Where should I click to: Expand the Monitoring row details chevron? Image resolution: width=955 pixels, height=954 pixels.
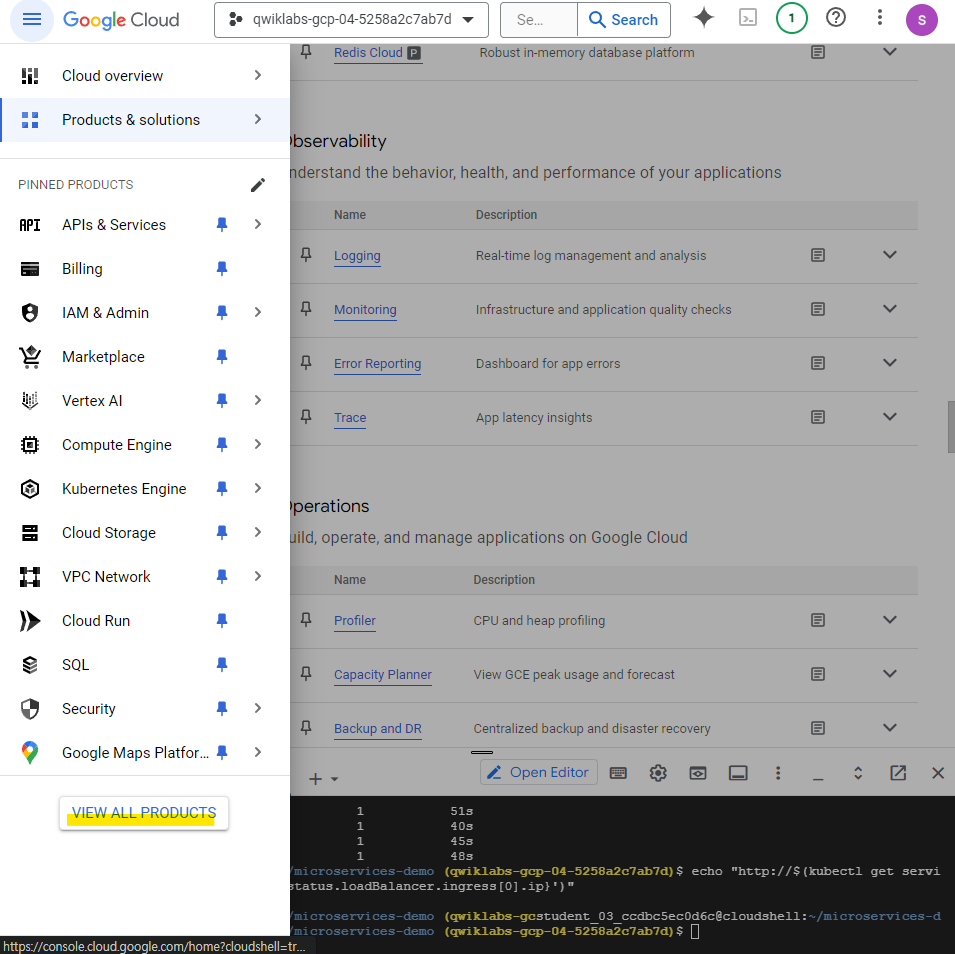pyautogui.click(x=889, y=309)
